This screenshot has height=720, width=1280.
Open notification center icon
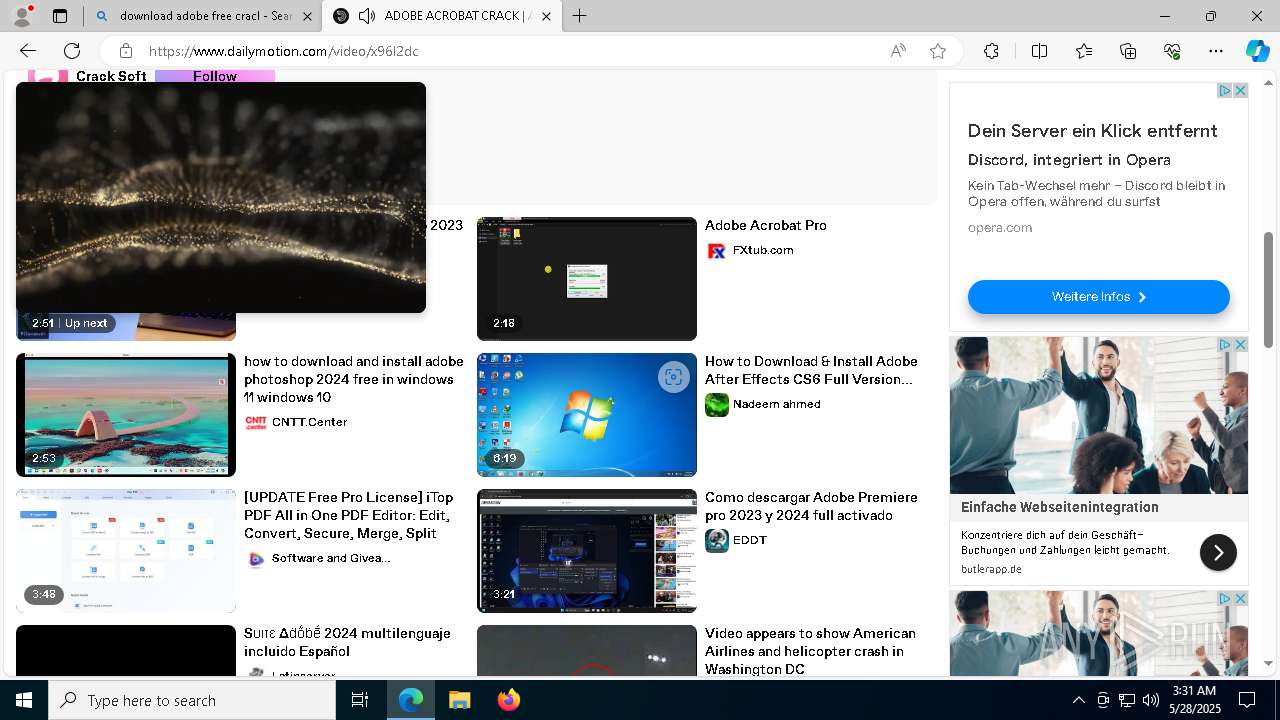(1247, 700)
